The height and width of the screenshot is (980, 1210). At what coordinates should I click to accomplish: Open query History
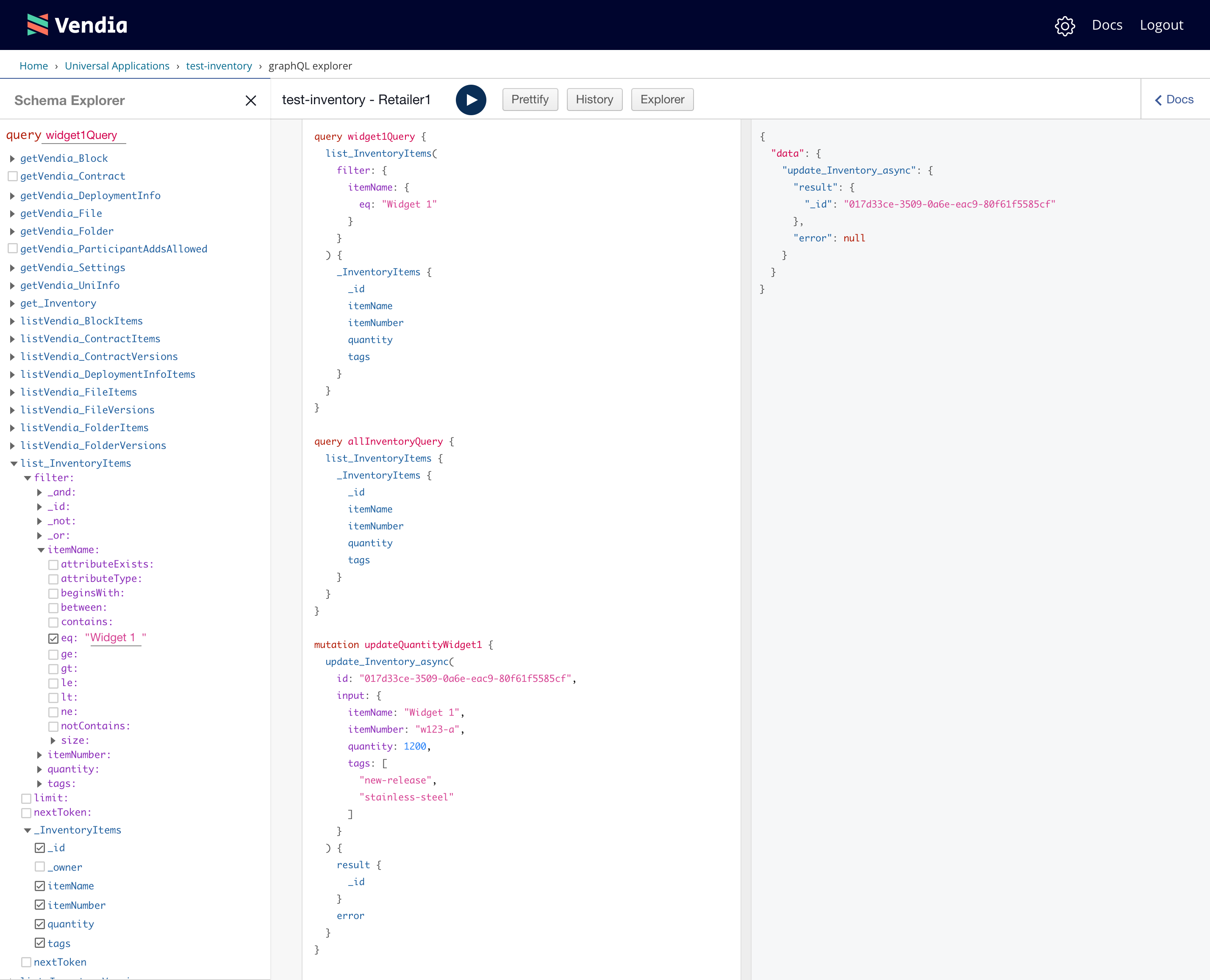tap(594, 100)
